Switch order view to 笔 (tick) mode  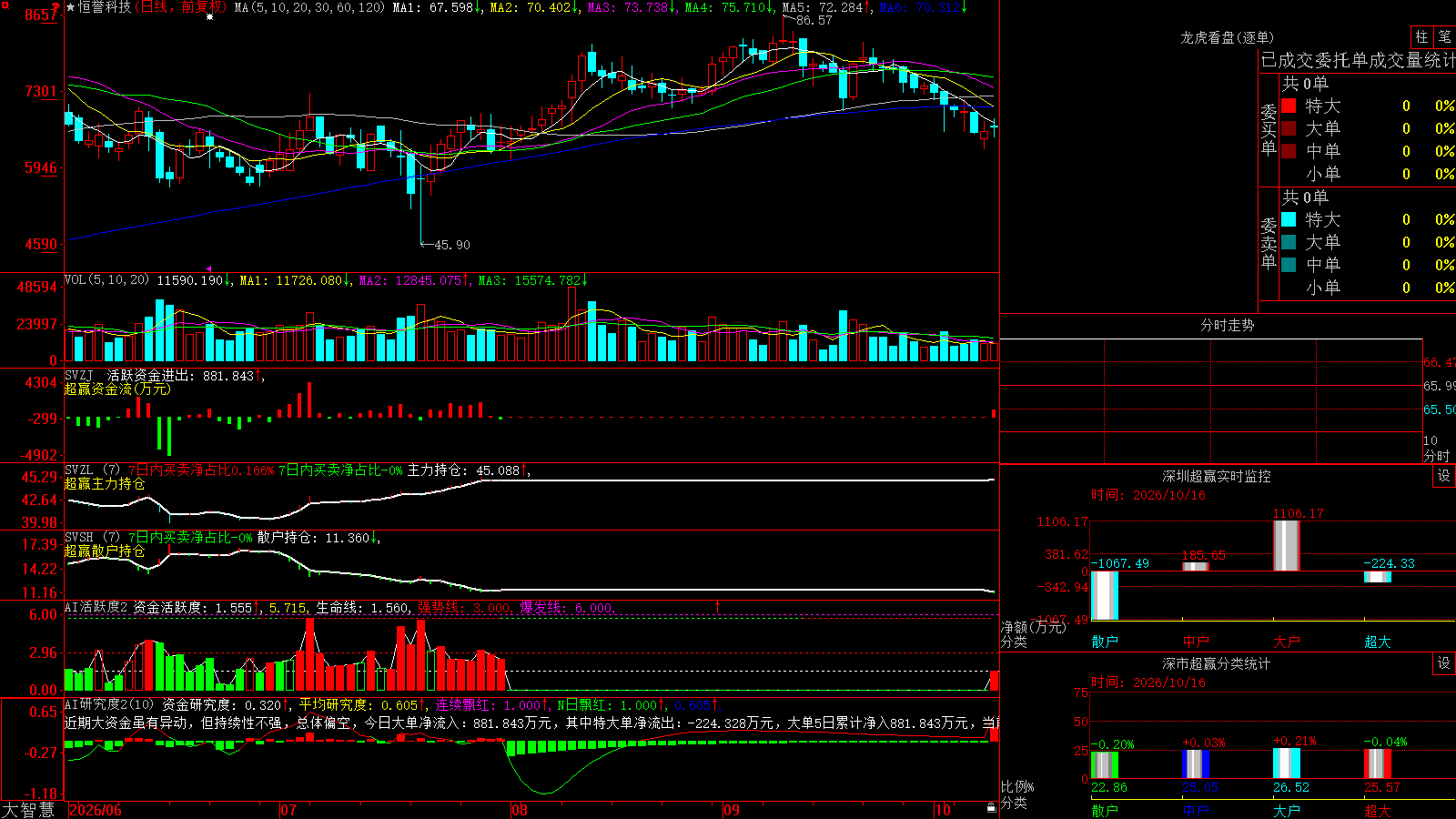click(x=1444, y=36)
